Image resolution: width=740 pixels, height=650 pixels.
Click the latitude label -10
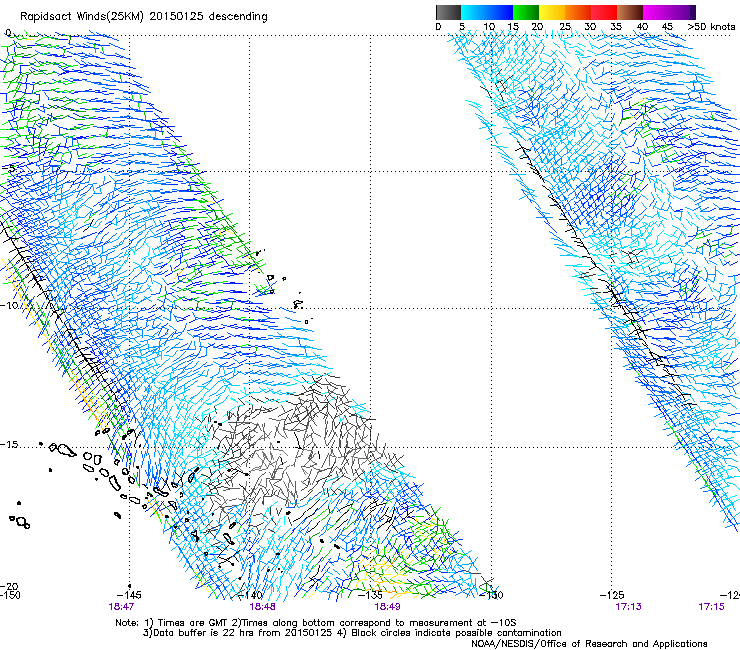click(x=9, y=305)
